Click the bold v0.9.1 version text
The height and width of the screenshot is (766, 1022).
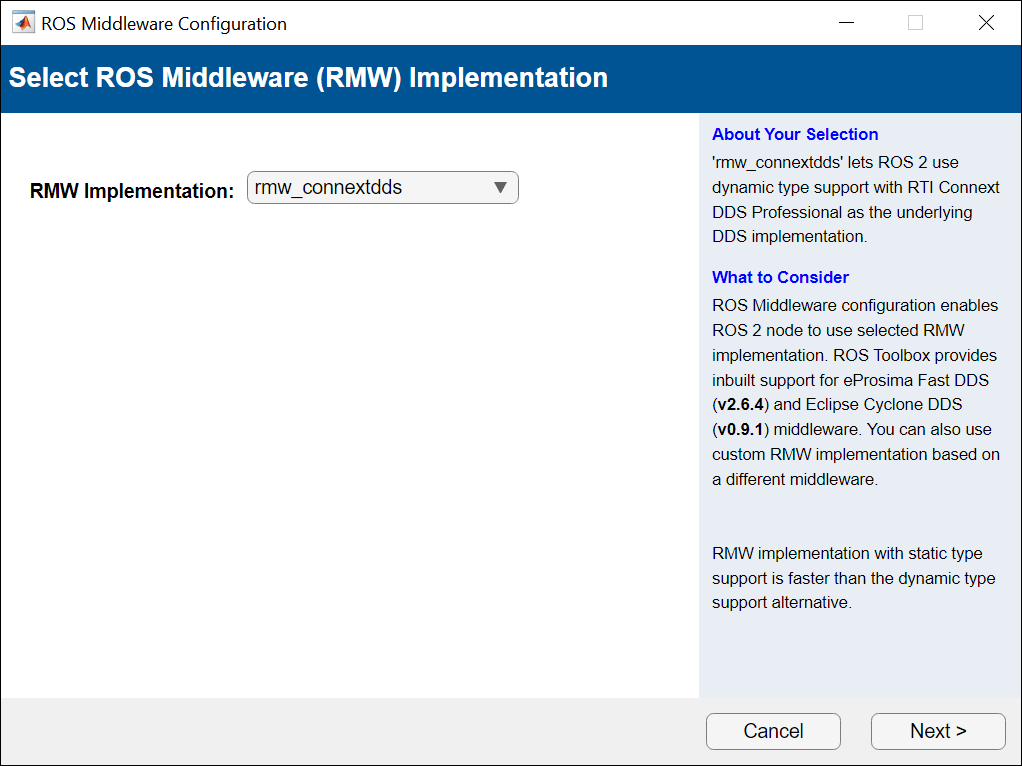click(740, 430)
